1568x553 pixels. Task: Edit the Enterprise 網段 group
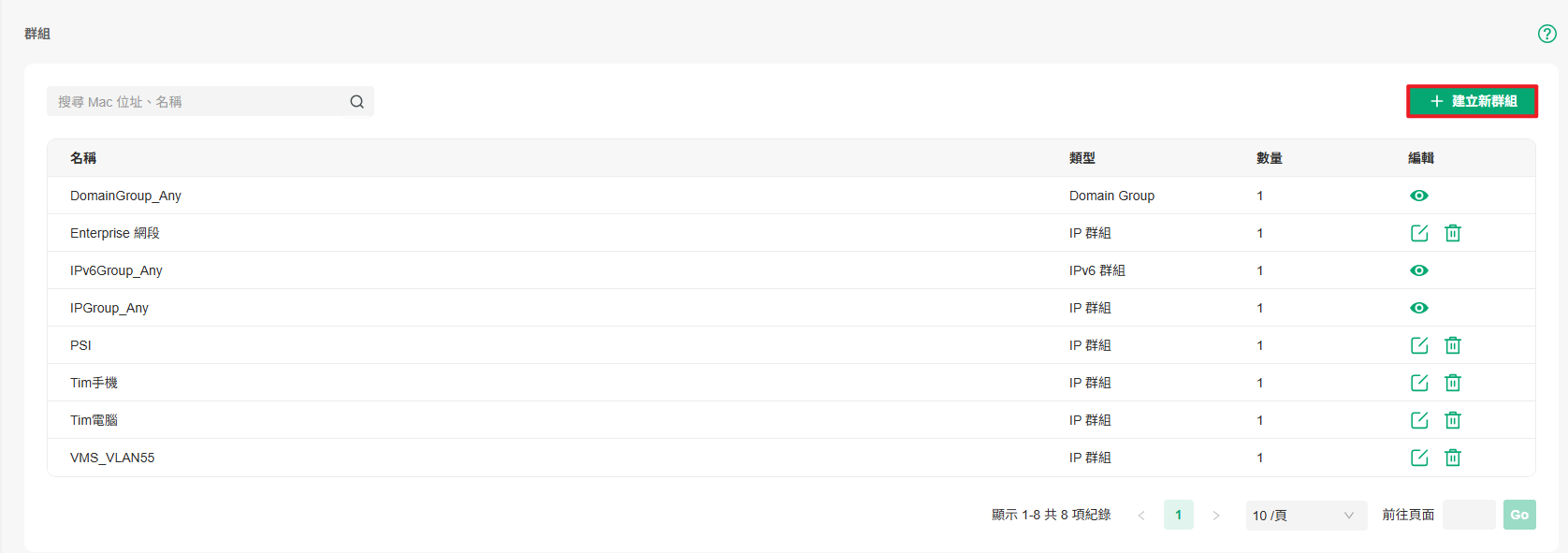pos(1419,233)
